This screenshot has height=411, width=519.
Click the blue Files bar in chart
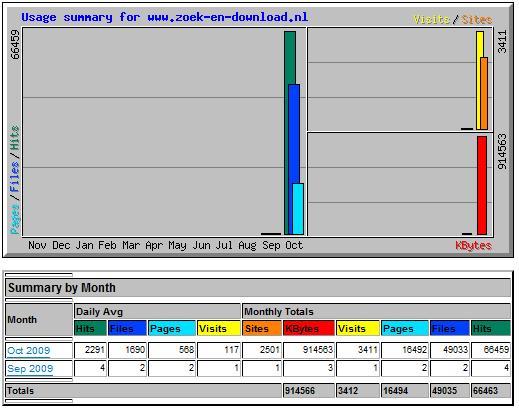tap(294, 159)
